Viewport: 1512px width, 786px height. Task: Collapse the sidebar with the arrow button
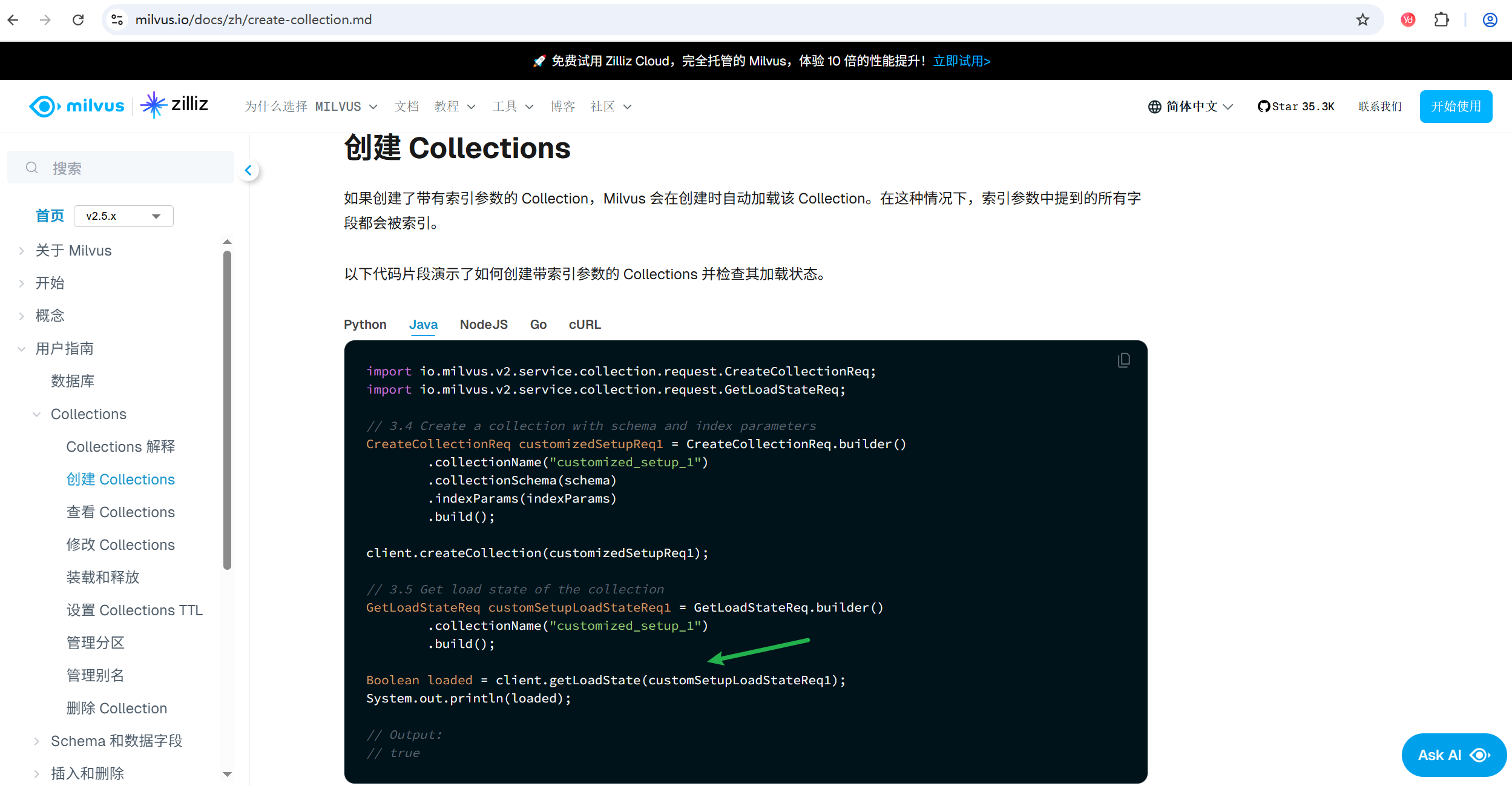click(x=248, y=170)
